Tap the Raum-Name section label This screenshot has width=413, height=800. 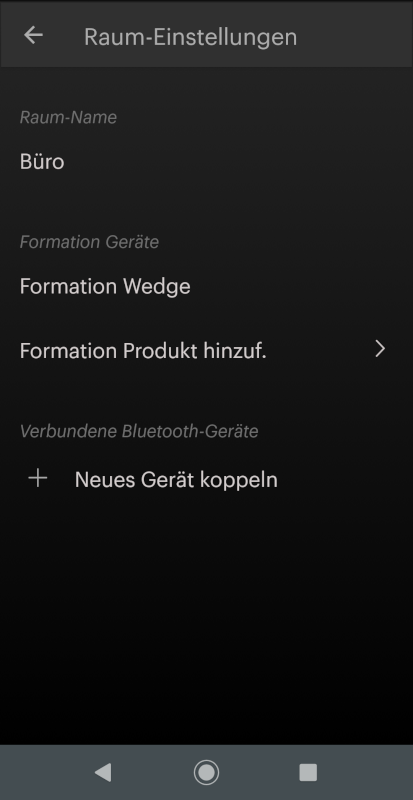[68, 118]
